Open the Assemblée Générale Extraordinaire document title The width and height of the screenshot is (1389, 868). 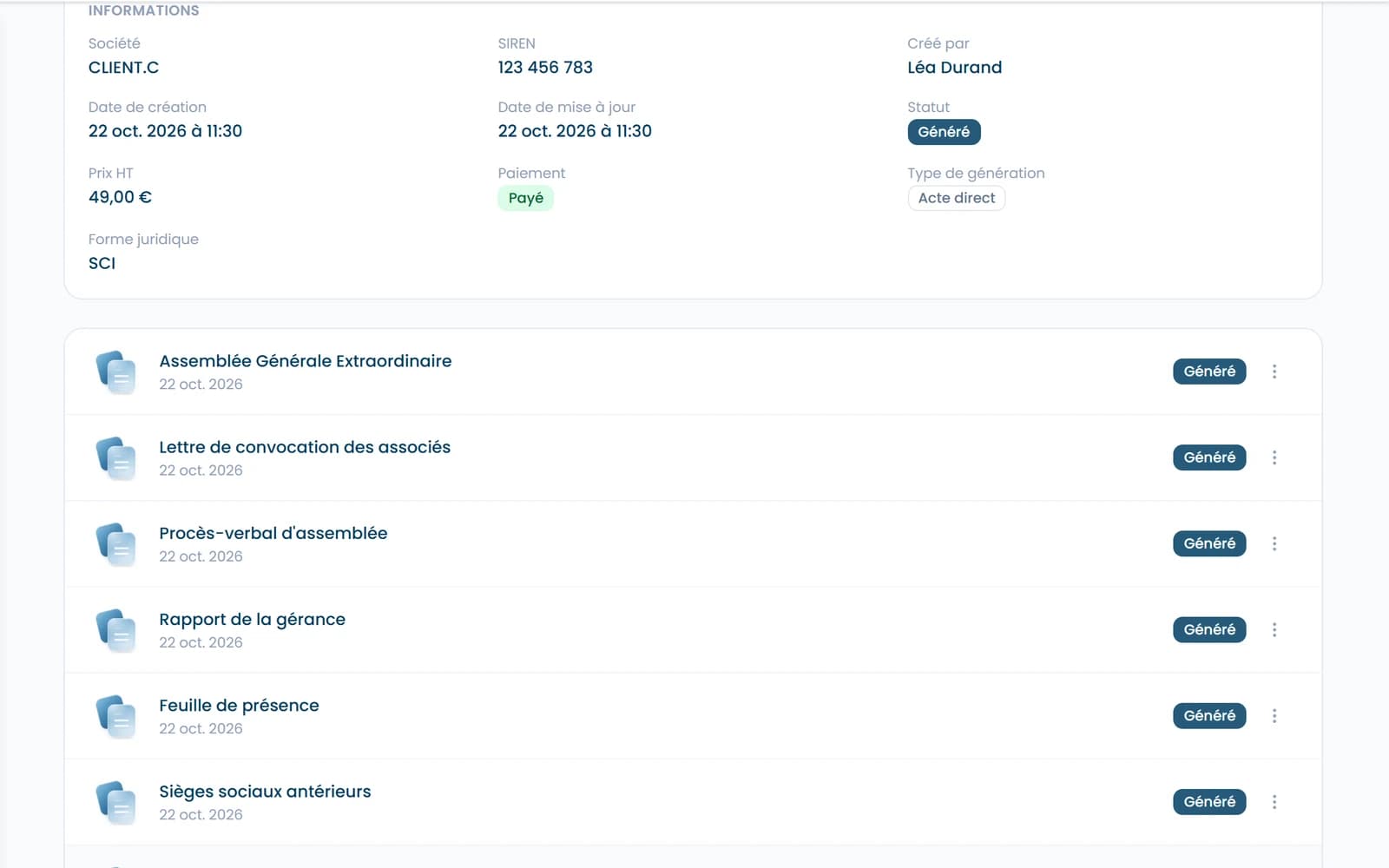(306, 361)
